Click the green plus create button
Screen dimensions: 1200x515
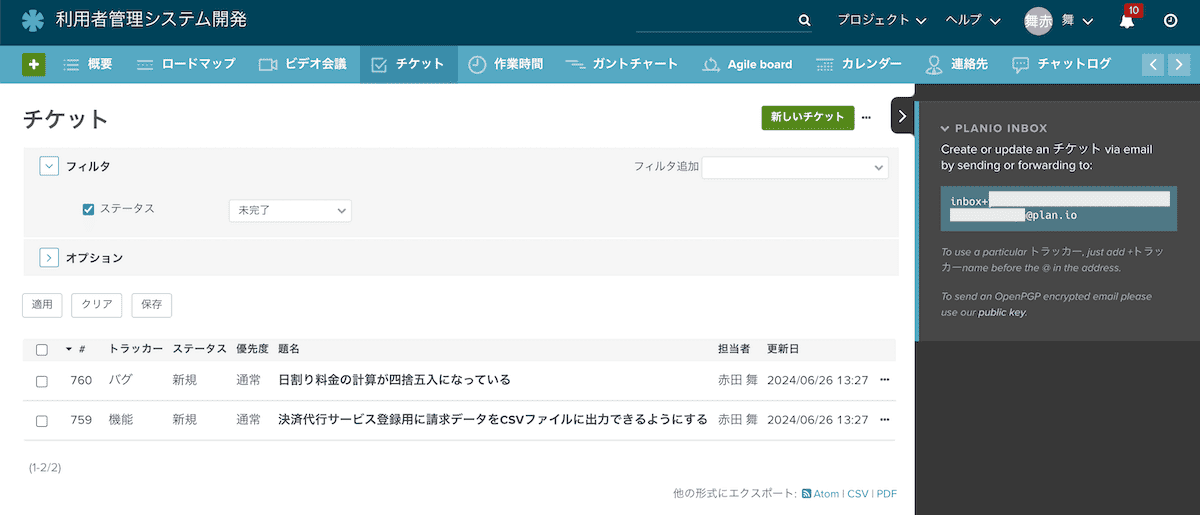(34, 64)
